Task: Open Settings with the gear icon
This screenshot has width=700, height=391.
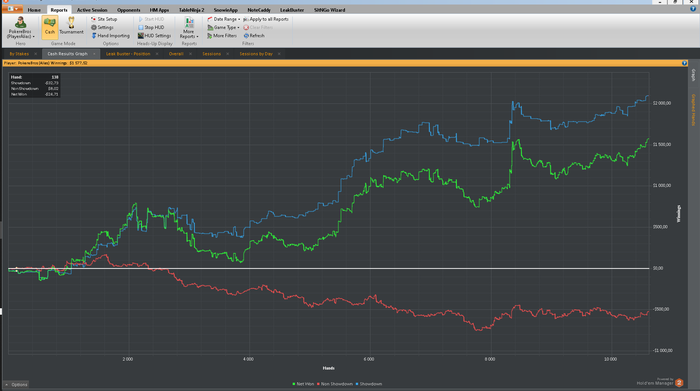Action: pos(102,27)
